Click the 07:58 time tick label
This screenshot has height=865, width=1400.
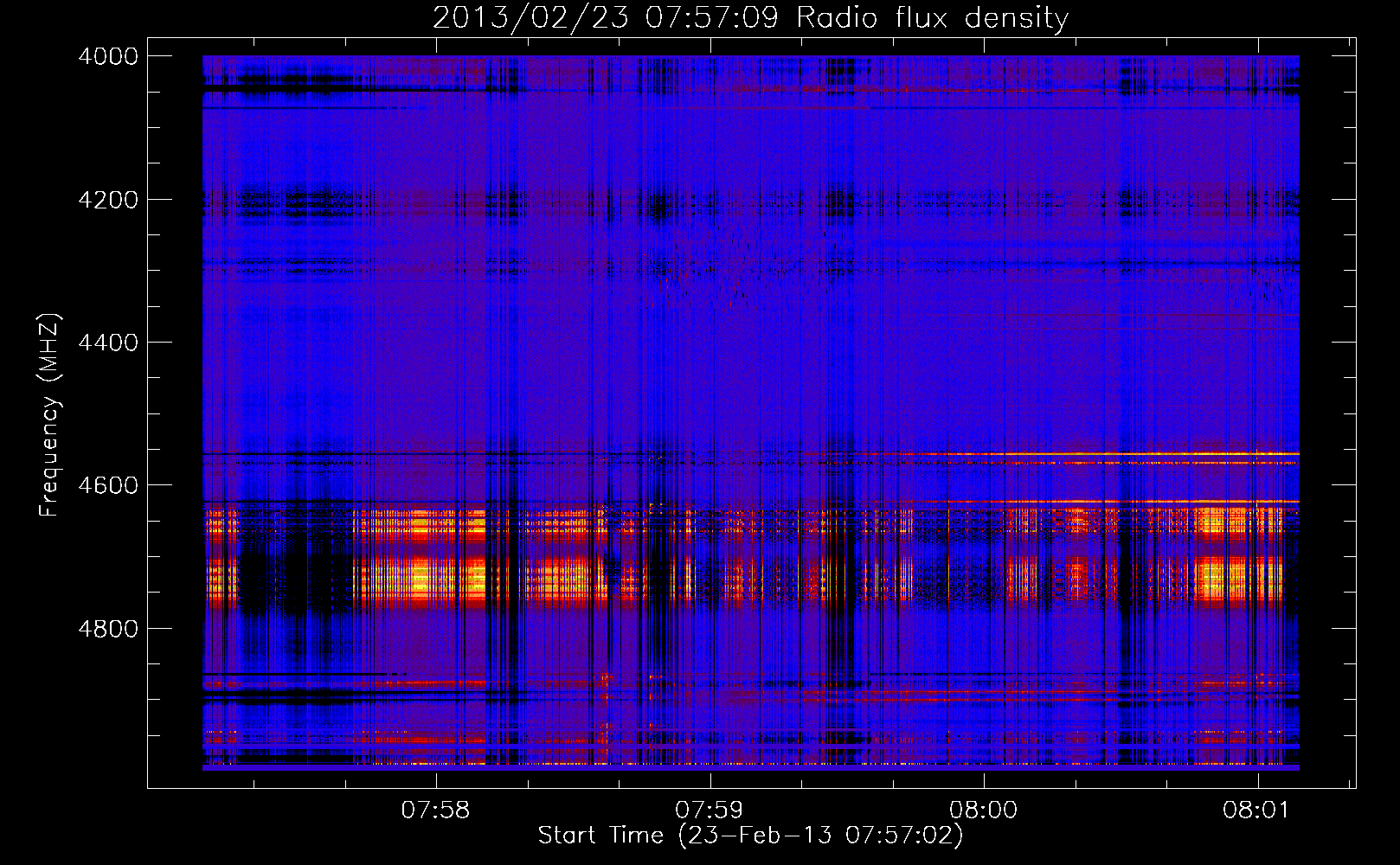coord(435,810)
